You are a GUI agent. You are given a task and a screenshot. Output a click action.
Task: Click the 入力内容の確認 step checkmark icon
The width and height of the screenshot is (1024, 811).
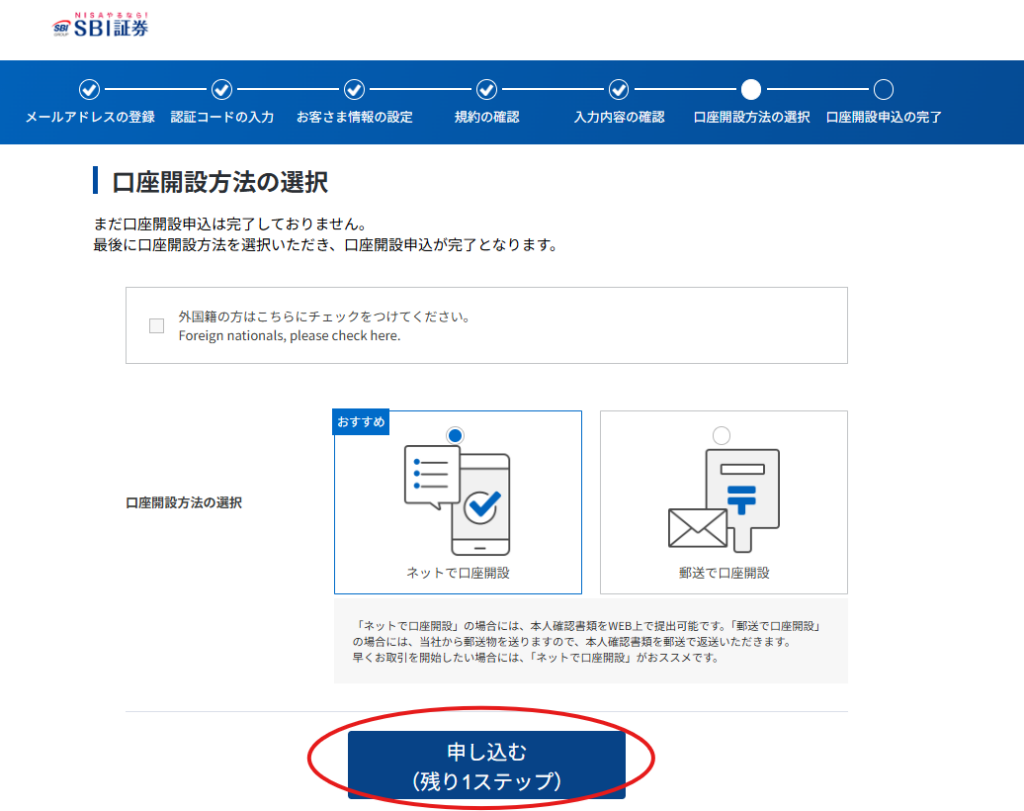click(619, 90)
